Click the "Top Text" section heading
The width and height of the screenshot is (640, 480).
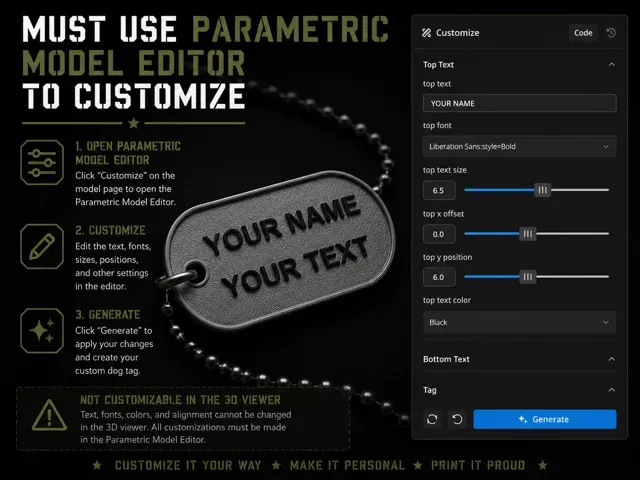(438, 64)
